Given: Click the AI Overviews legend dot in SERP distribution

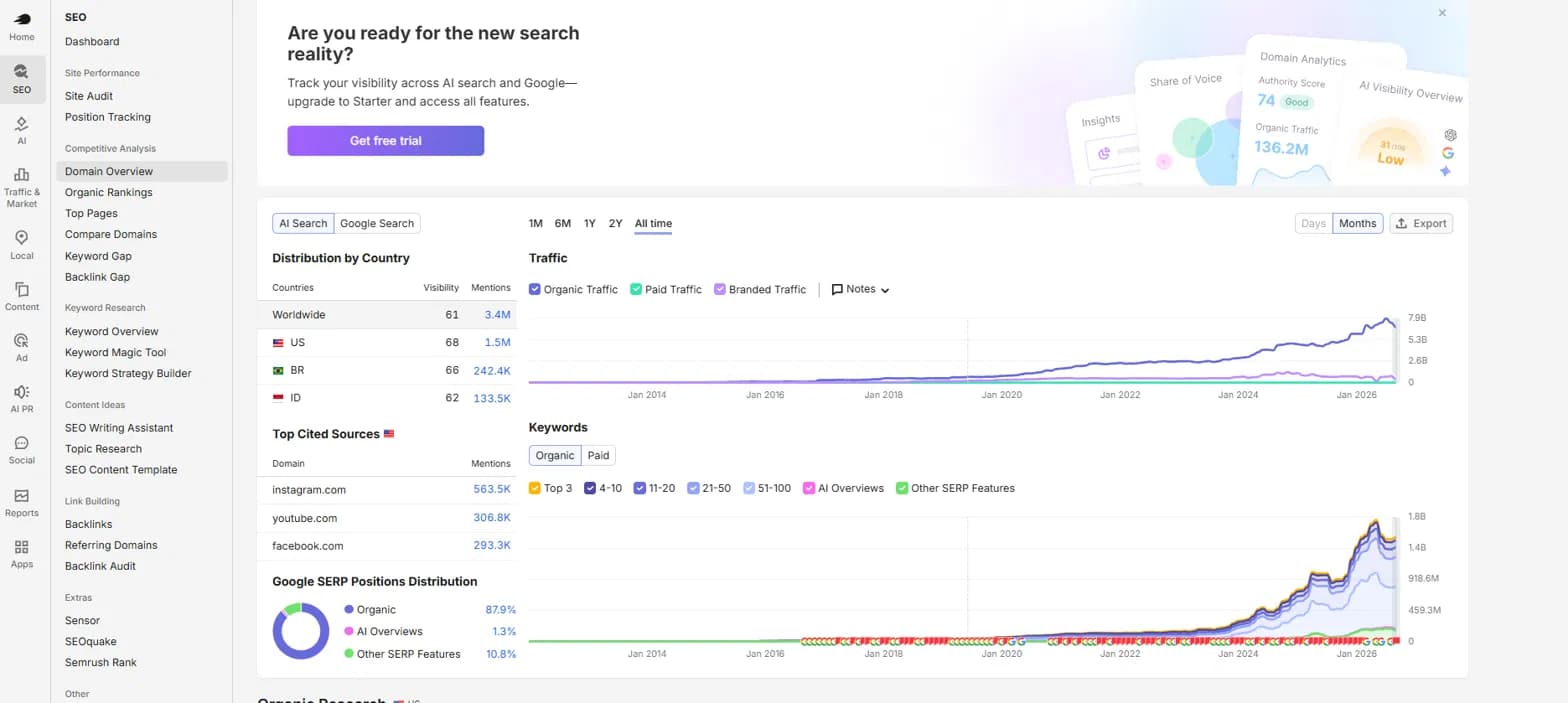Looking at the screenshot, I should pos(349,631).
